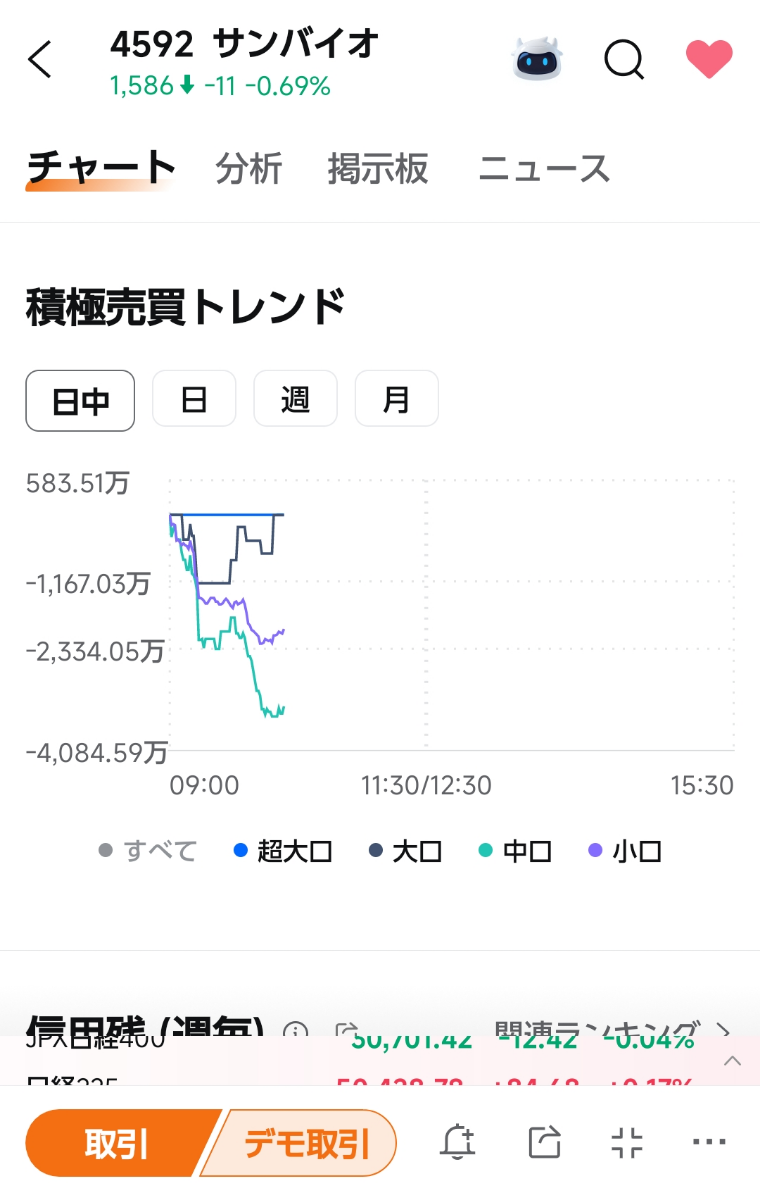Open the AI assistant robot icon
760x1200 pixels.
tap(537, 59)
